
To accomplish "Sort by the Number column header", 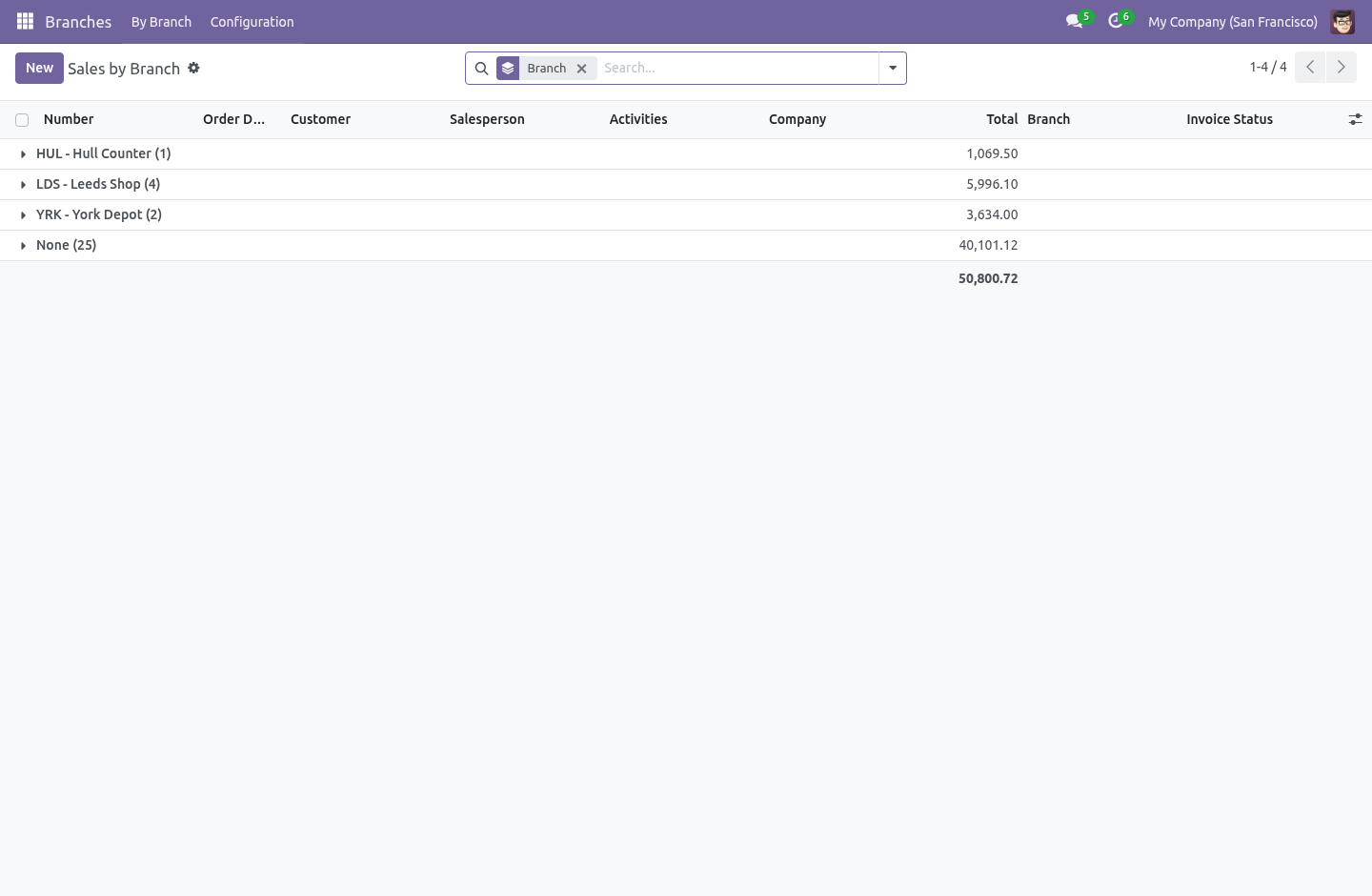I will pos(69,119).
